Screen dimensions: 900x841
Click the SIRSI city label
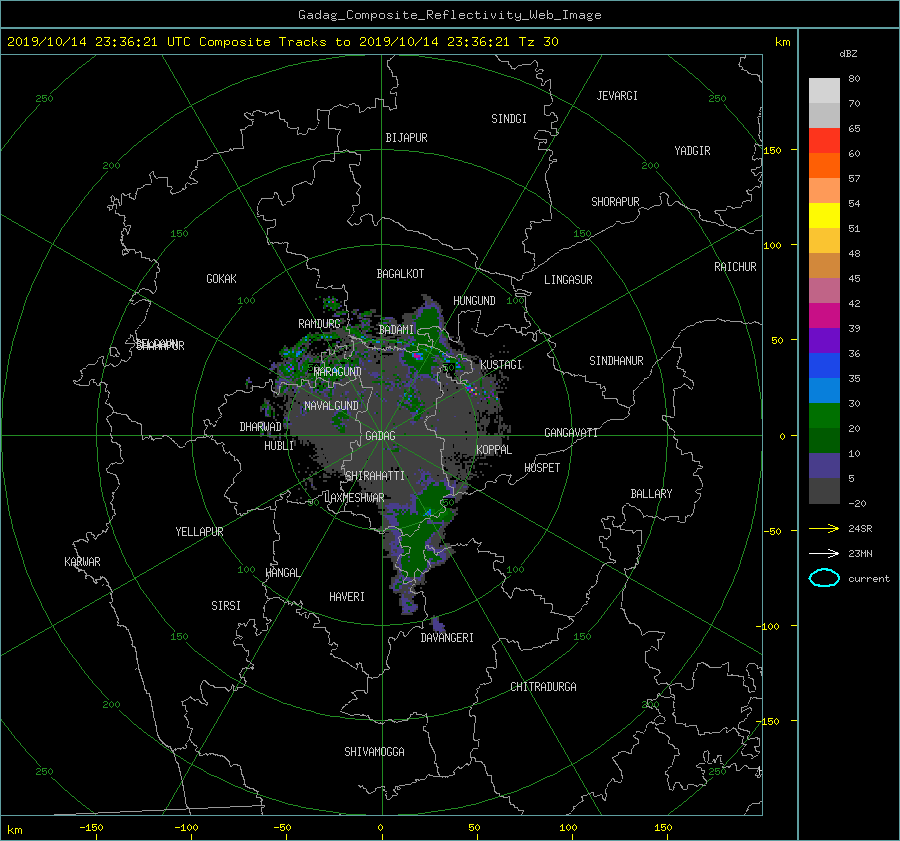pos(226,606)
